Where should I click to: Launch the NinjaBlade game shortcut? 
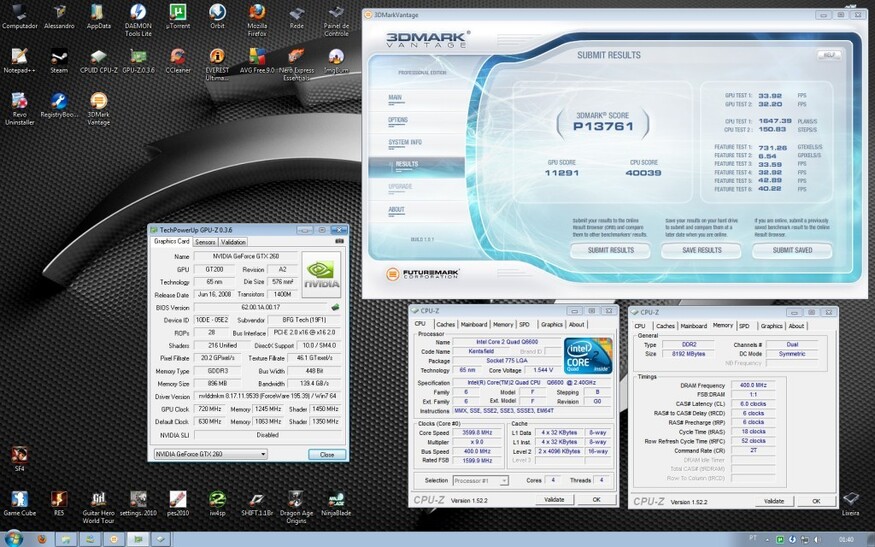pyautogui.click(x=336, y=503)
